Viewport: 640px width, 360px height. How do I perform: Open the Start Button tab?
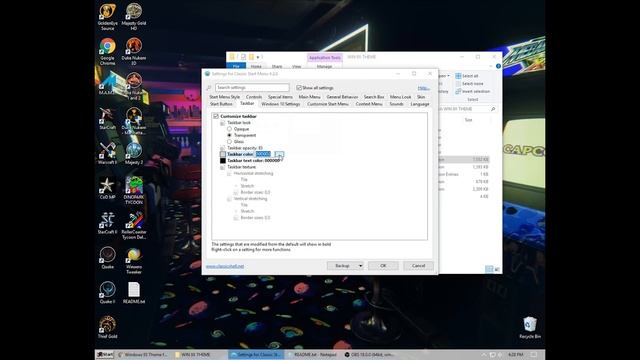click(221, 104)
